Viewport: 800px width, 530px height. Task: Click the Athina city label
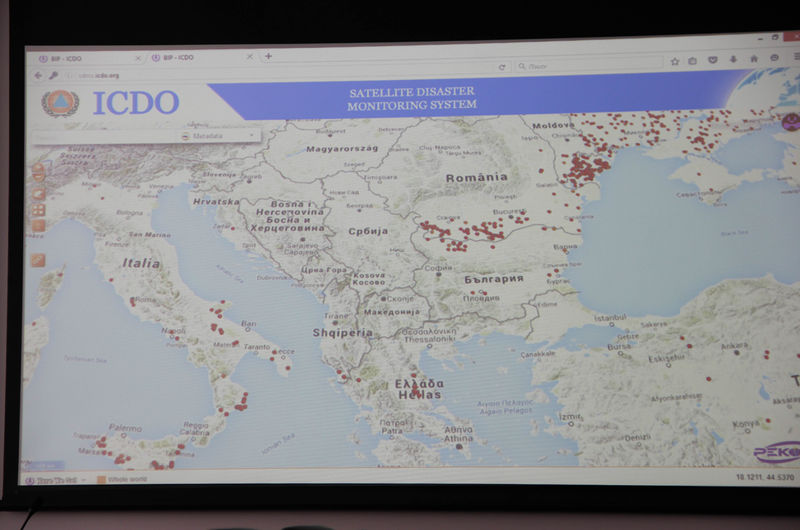(458, 438)
